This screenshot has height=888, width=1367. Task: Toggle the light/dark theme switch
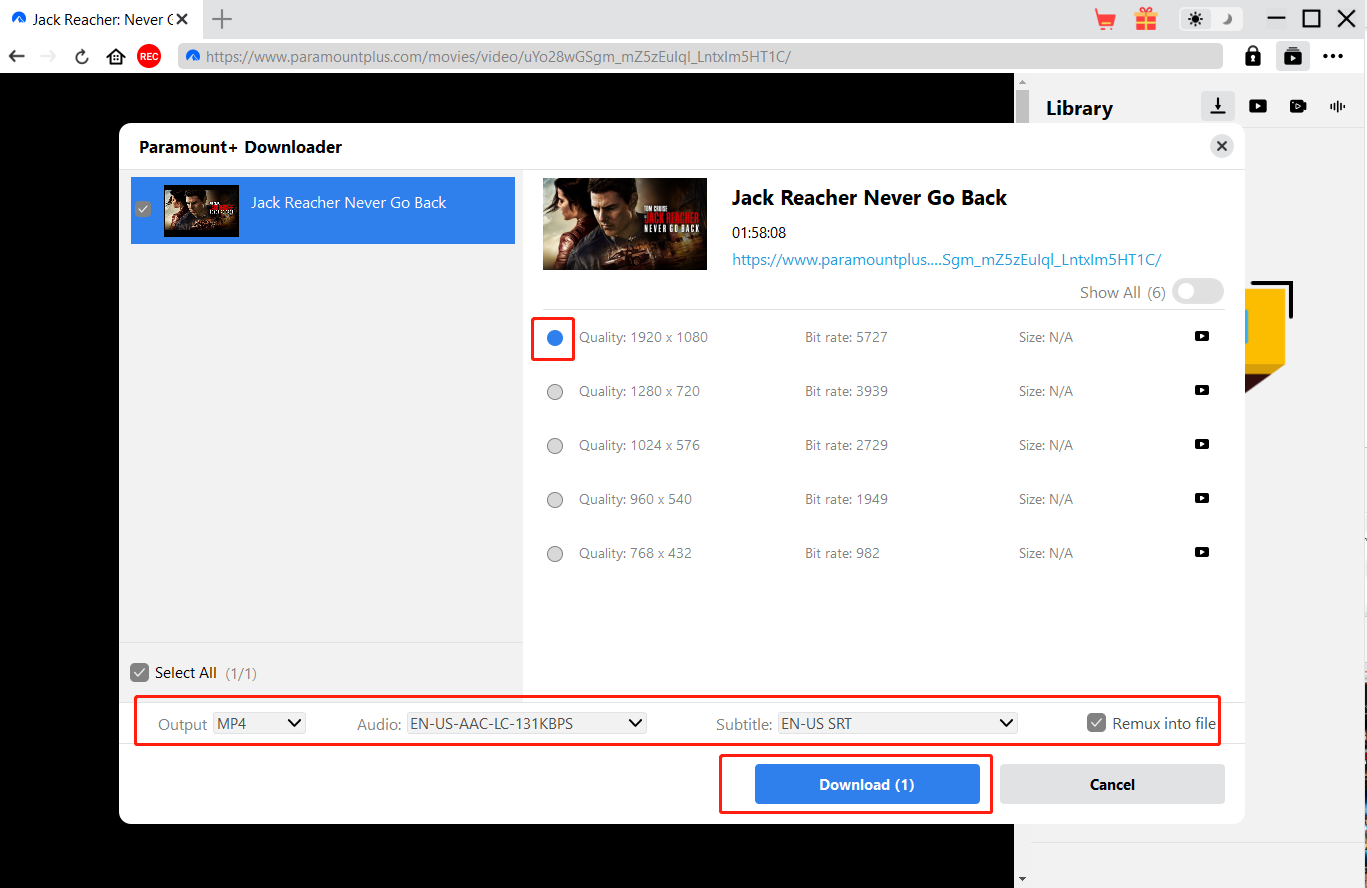1211,19
